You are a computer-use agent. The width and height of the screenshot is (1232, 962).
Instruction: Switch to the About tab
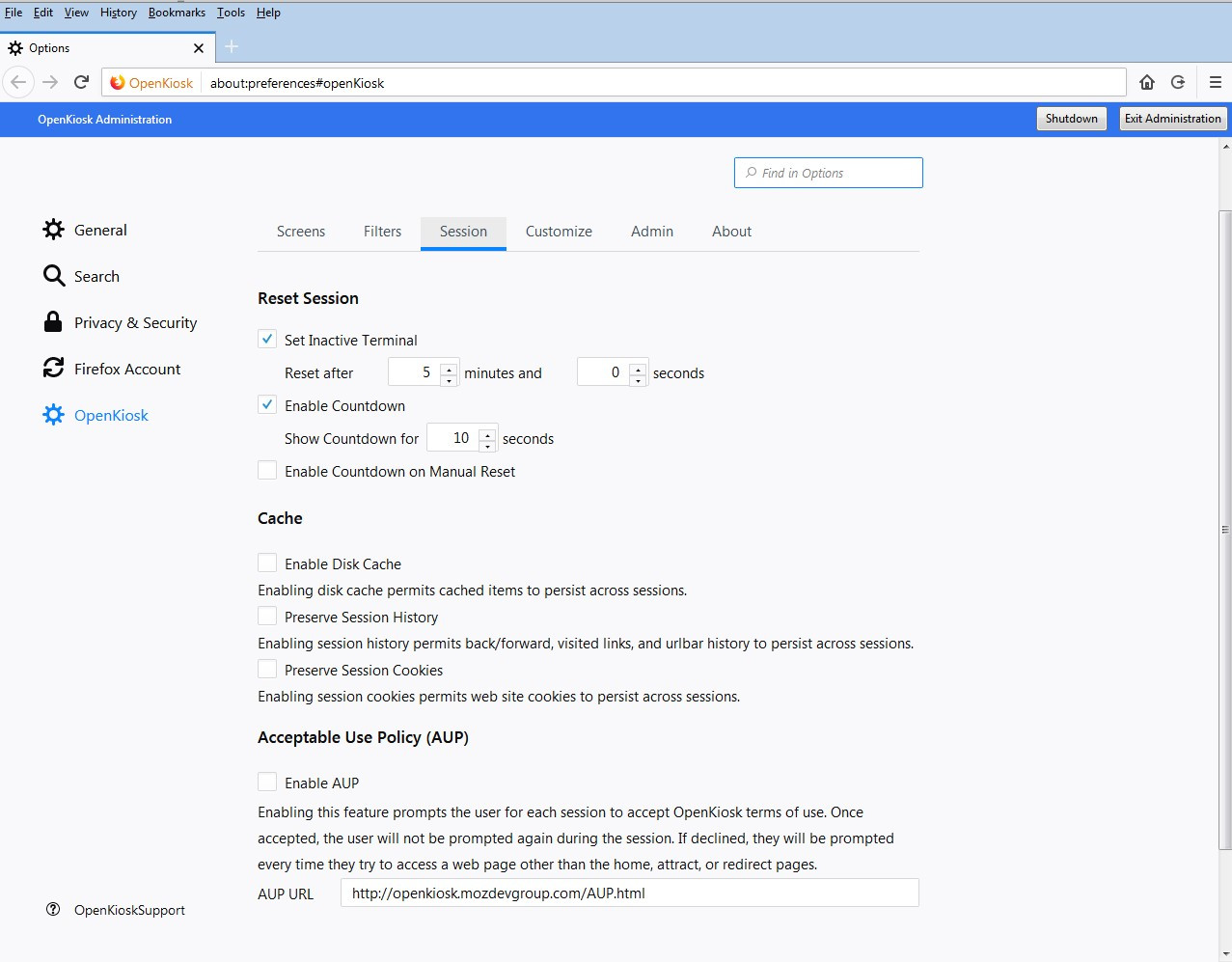tap(732, 232)
